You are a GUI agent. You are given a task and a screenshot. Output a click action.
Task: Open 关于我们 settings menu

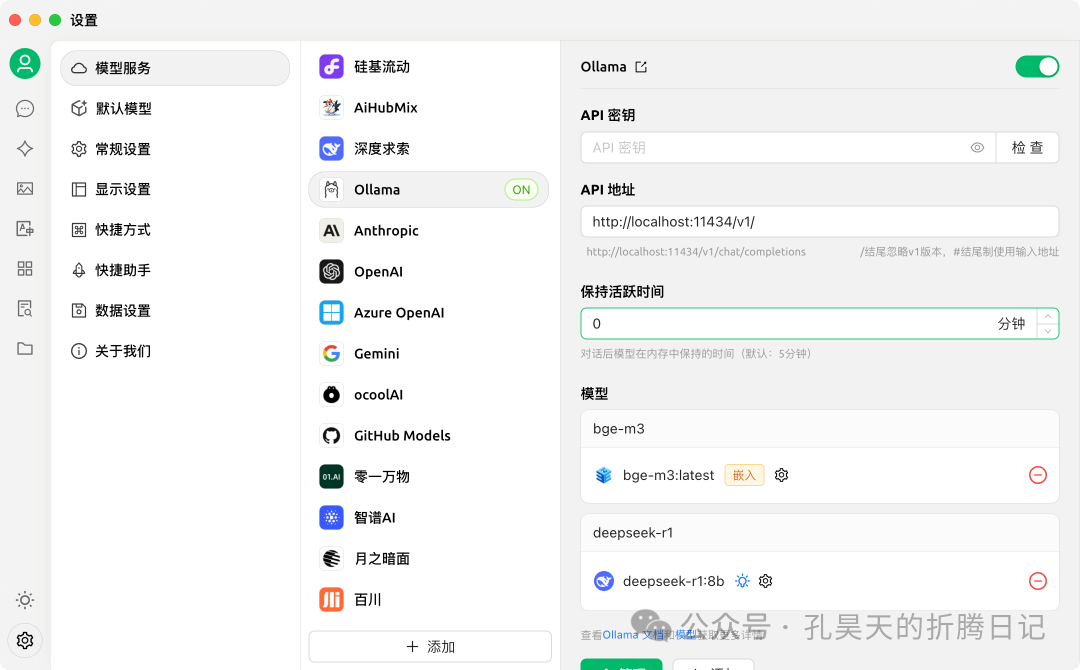pyautogui.click(x=175, y=351)
